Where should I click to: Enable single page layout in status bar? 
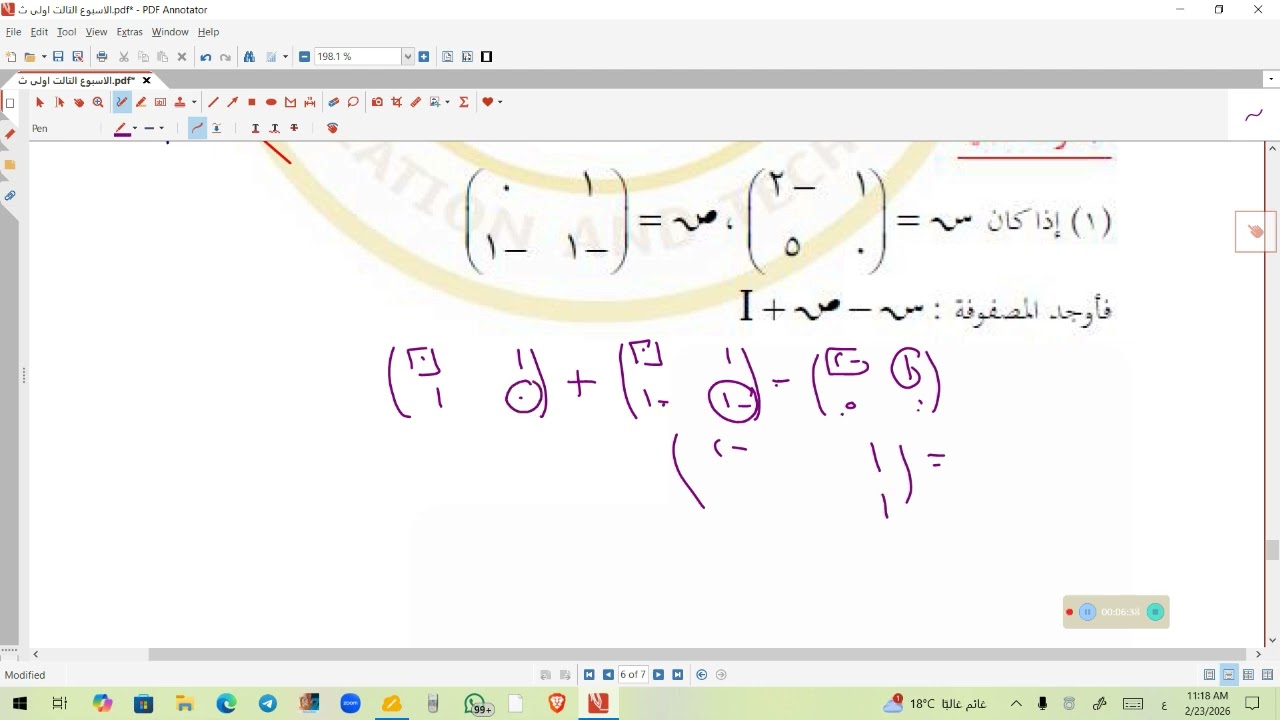pos(1209,675)
